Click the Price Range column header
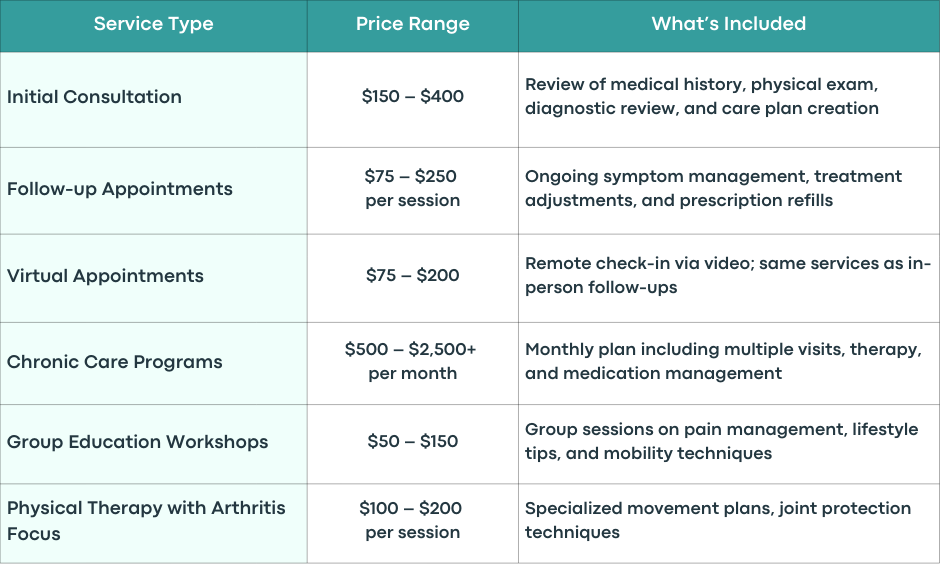Screen dimensions: 940x564 pos(412,24)
